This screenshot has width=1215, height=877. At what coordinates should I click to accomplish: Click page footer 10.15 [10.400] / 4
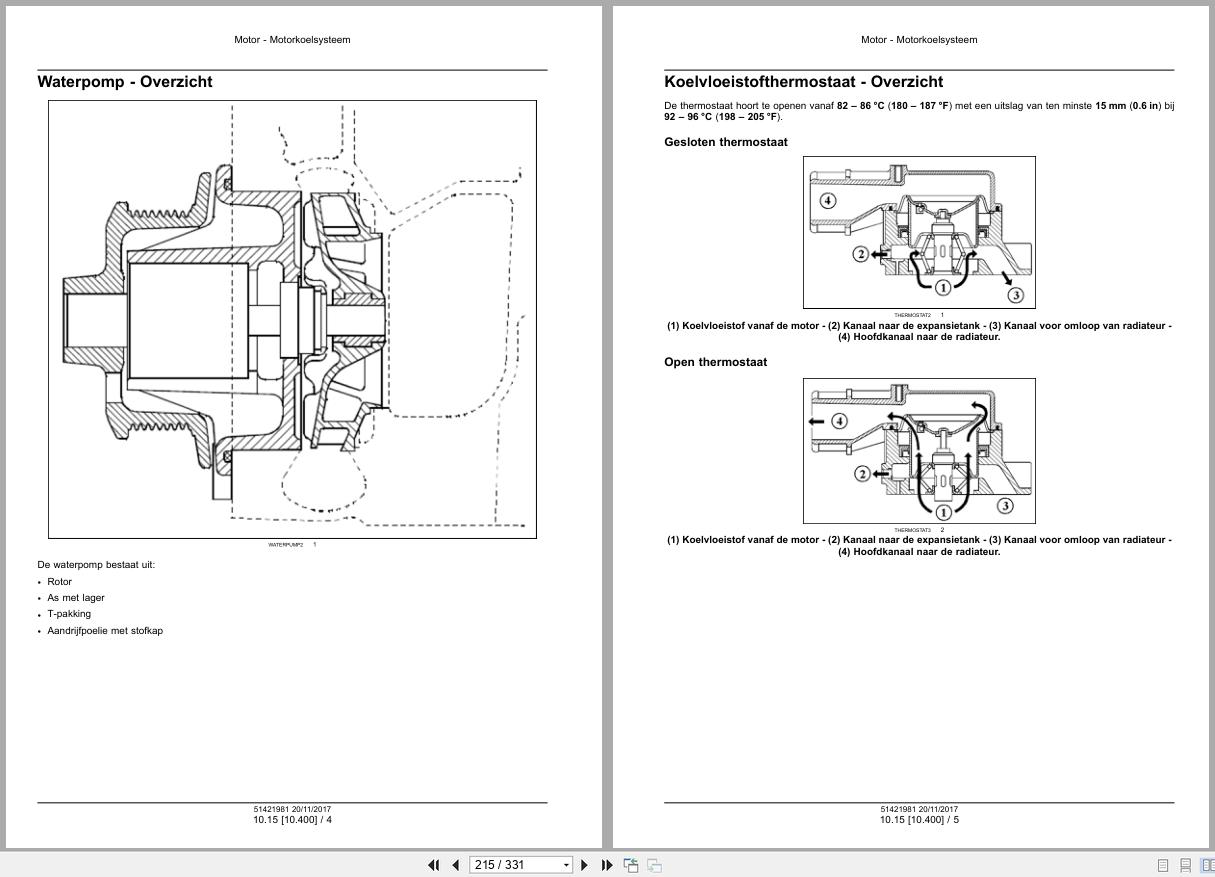(x=292, y=820)
